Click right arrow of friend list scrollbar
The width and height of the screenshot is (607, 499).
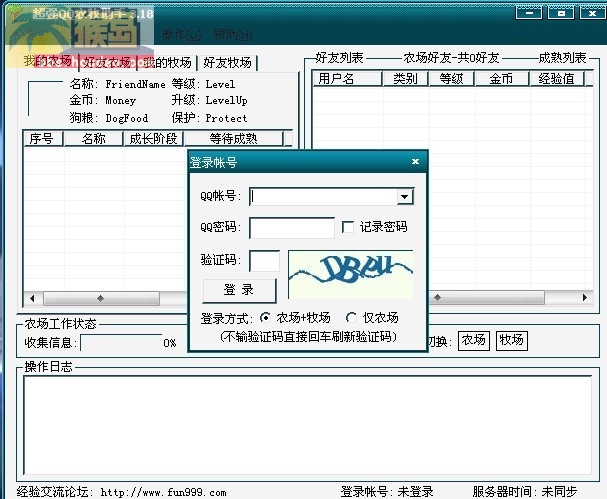[x=585, y=298]
